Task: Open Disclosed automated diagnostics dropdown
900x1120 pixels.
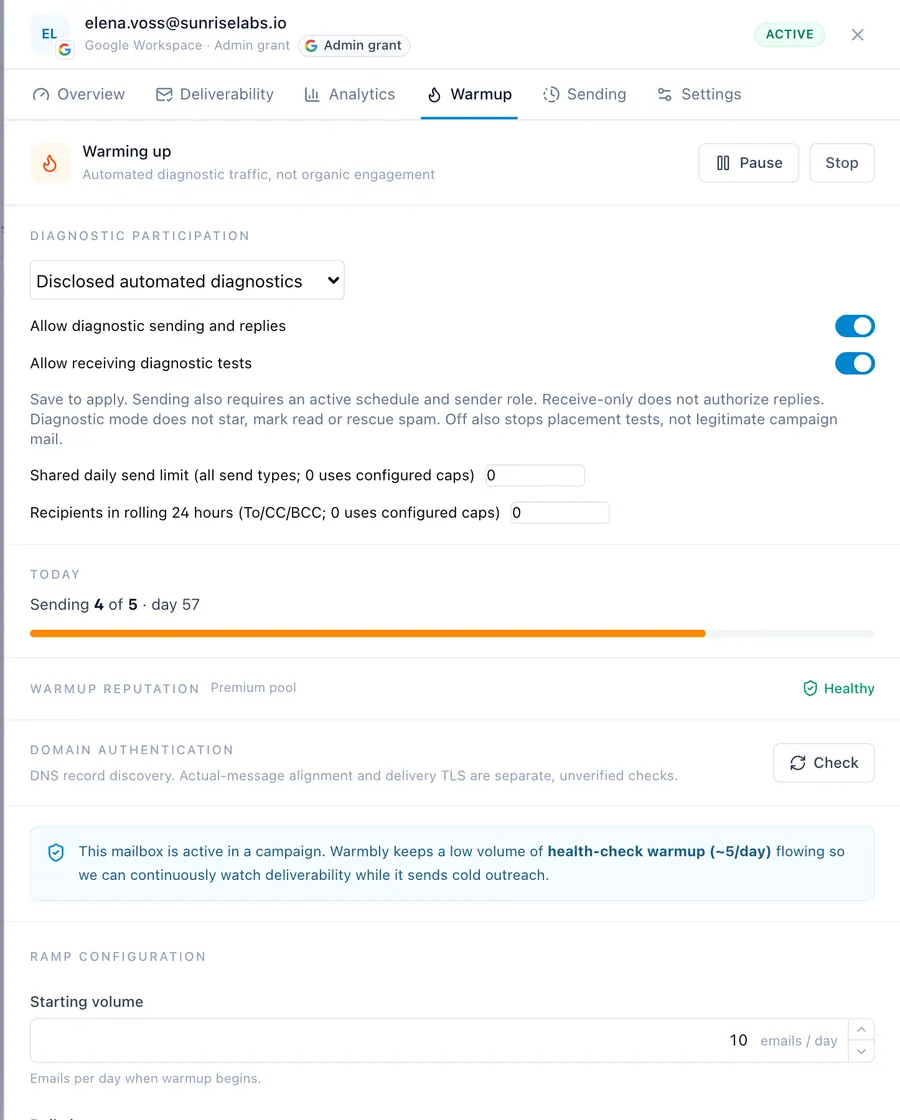Action: point(187,281)
